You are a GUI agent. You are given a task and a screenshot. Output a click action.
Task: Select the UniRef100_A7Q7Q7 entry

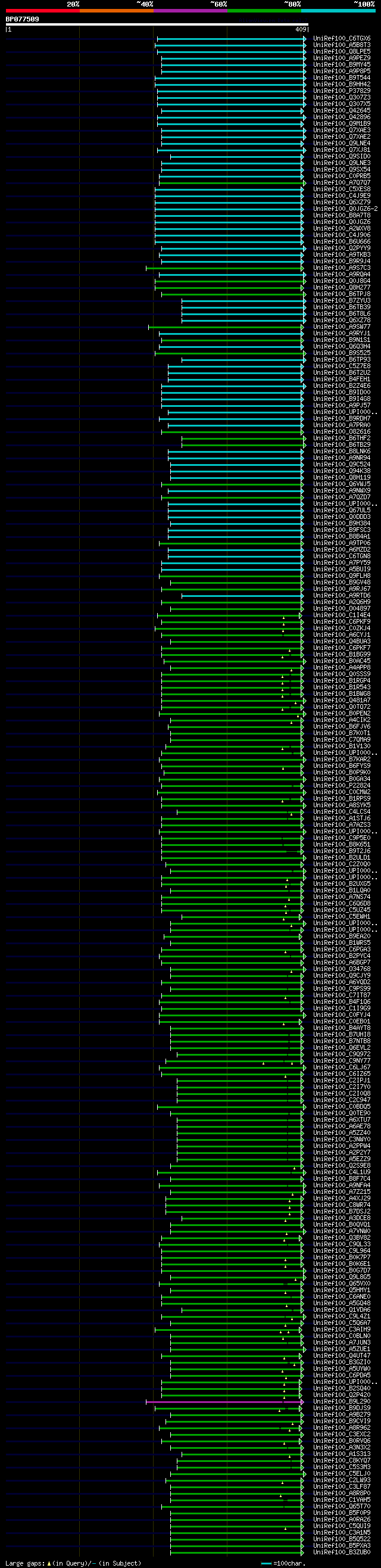(x=342, y=183)
